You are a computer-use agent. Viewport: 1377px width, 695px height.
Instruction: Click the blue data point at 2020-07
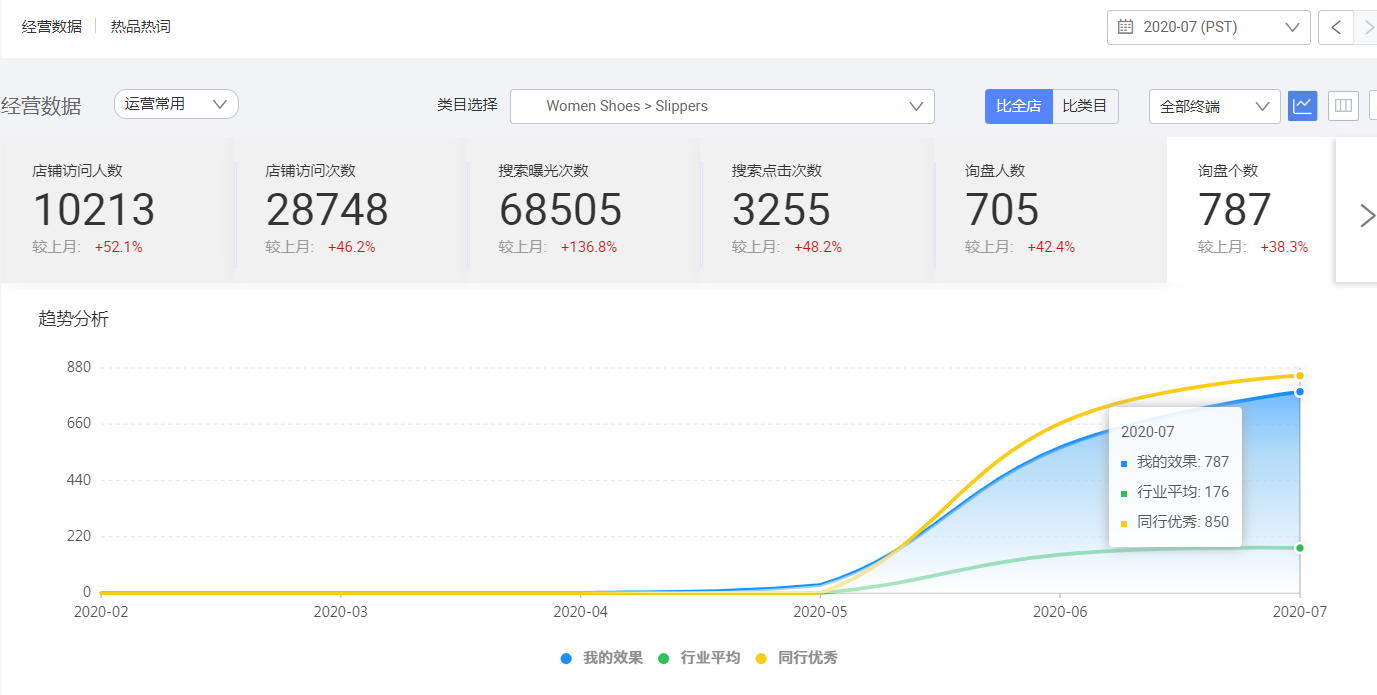pyautogui.click(x=1299, y=392)
